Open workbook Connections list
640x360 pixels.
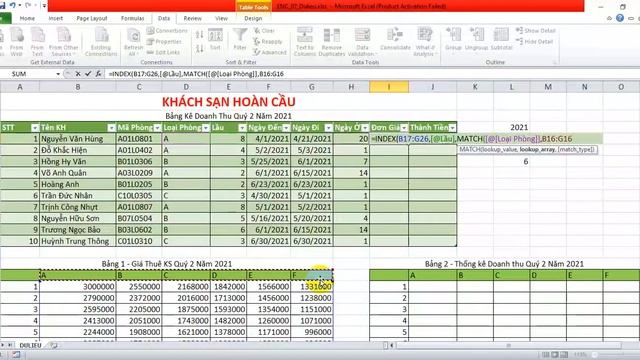(x=167, y=31)
